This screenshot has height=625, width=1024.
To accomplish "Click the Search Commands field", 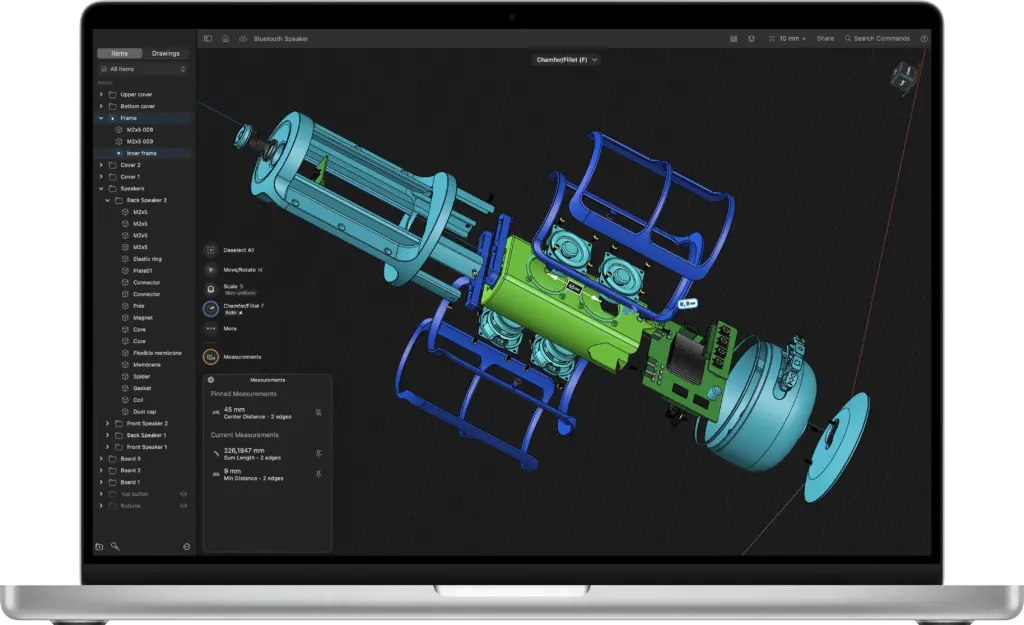I will [x=879, y=39].
